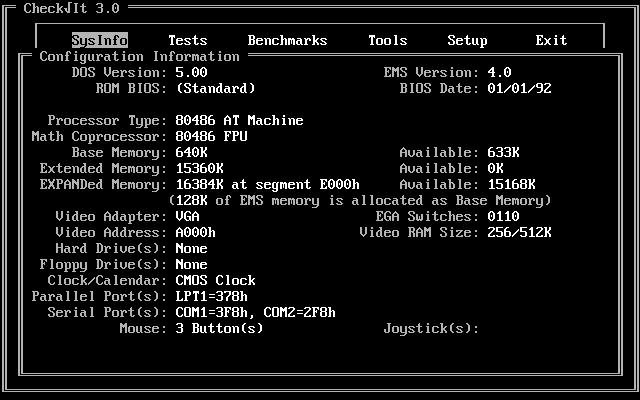Click the Hard Drive(s) value None
This screenshot has width=640, height=400.
pos(191,248)
